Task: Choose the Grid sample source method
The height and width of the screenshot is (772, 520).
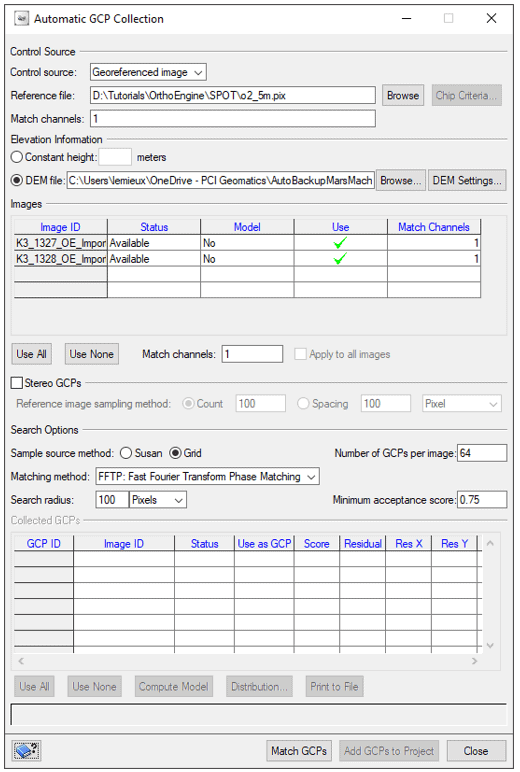Action: click(175, 453)
